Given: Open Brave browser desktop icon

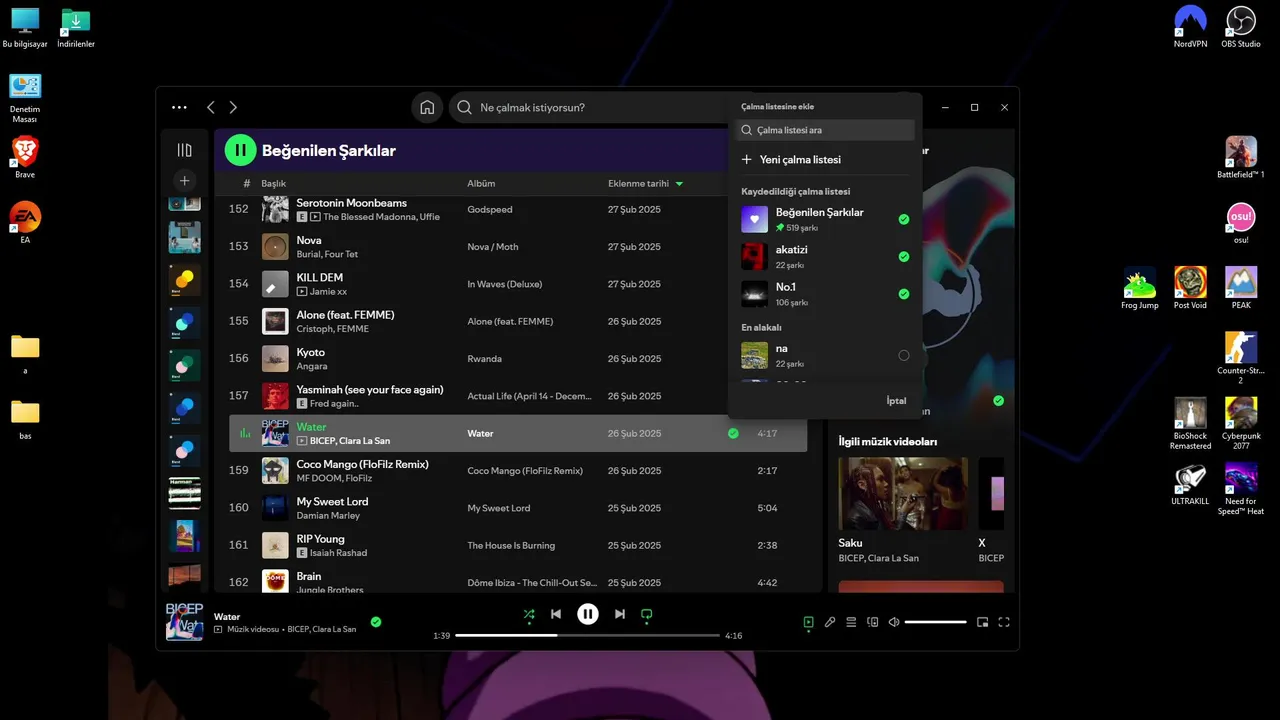Looking at the screenshot, I should (25, 157).
